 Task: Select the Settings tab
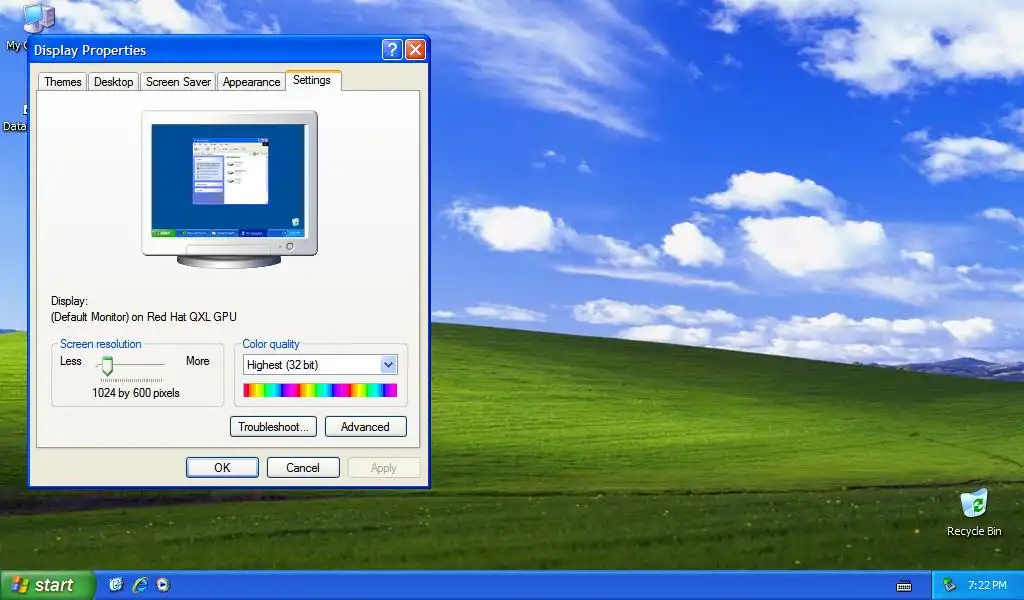pyautogui.click(x=312, y=80)
